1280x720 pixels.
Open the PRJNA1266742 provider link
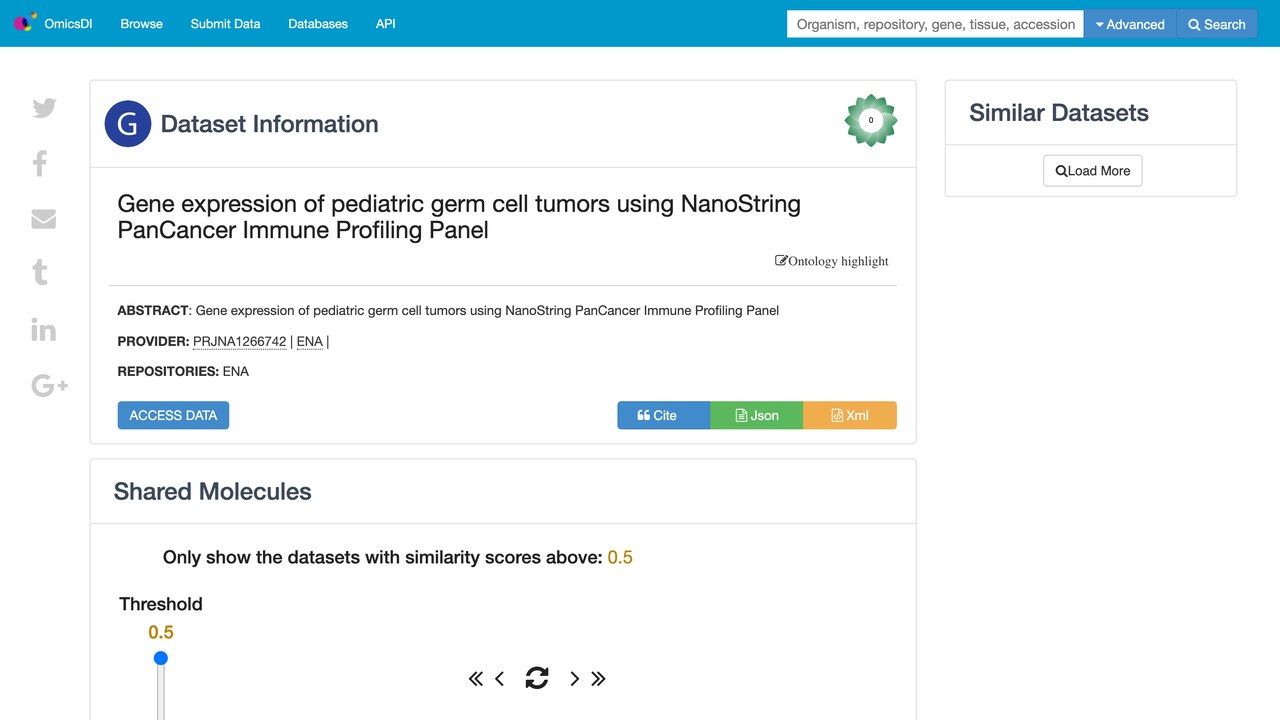point(240,342)
